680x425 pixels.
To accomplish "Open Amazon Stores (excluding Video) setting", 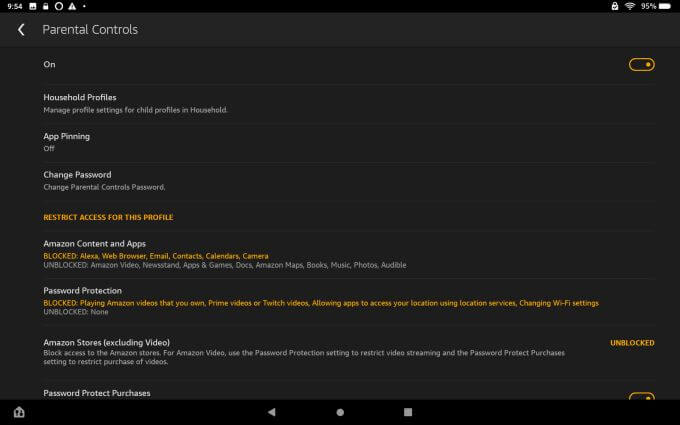I will pyautogui.click(x=349, y=352).
